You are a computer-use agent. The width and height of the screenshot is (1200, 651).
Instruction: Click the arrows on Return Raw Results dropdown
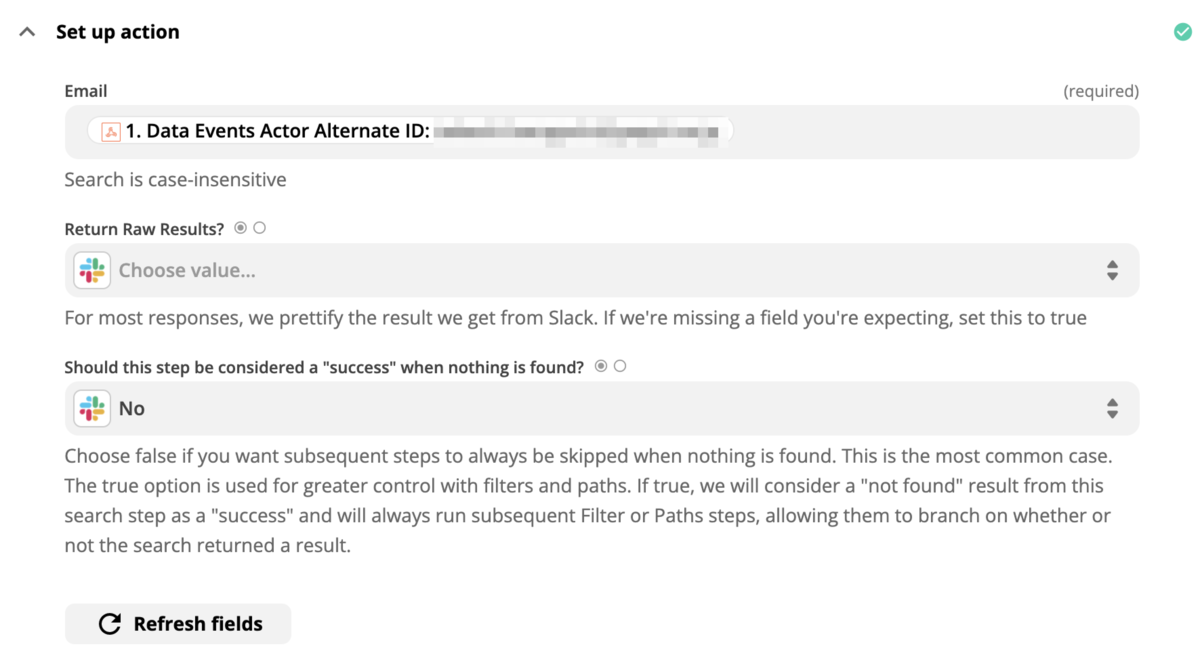1112,270
